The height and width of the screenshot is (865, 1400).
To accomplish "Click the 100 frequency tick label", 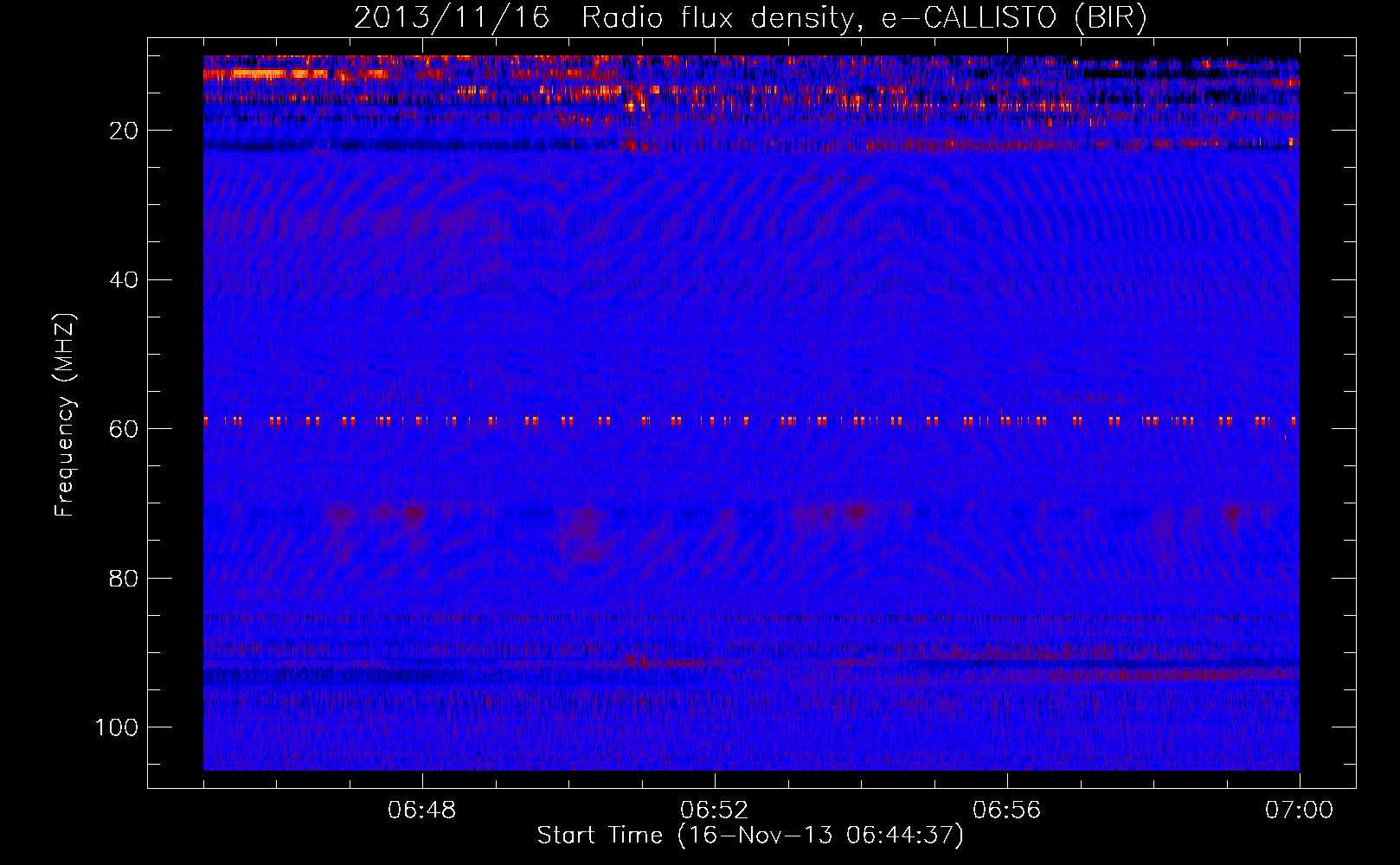I will pyautogui.click(x=117, y=727).
